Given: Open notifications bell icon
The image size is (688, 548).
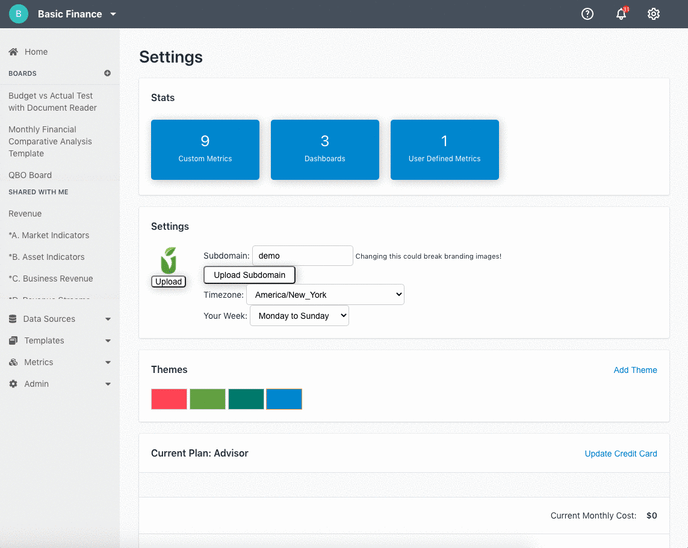Looking at the screenshot, I should 621,14.
